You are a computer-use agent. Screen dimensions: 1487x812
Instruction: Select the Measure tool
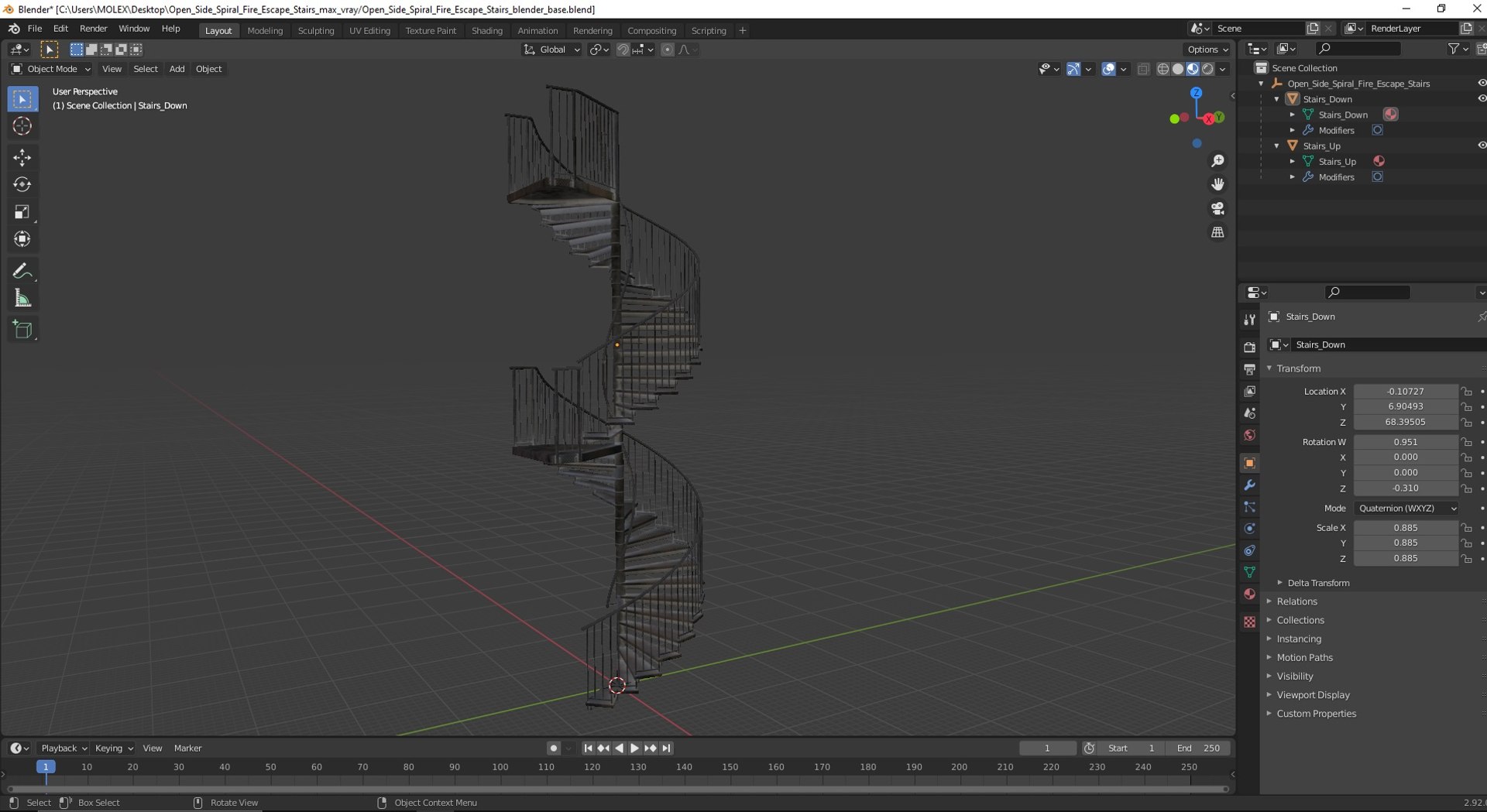[22, 298]
